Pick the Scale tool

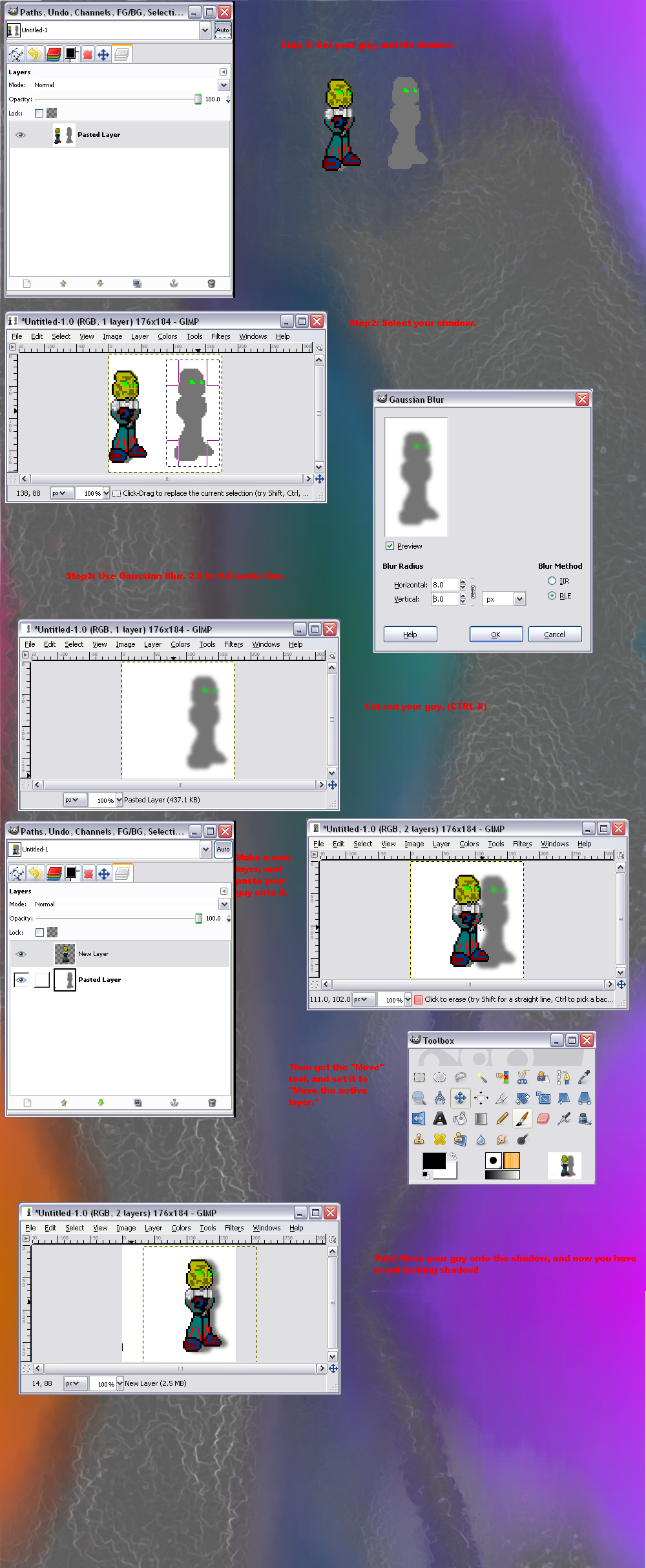[543, 1097]
